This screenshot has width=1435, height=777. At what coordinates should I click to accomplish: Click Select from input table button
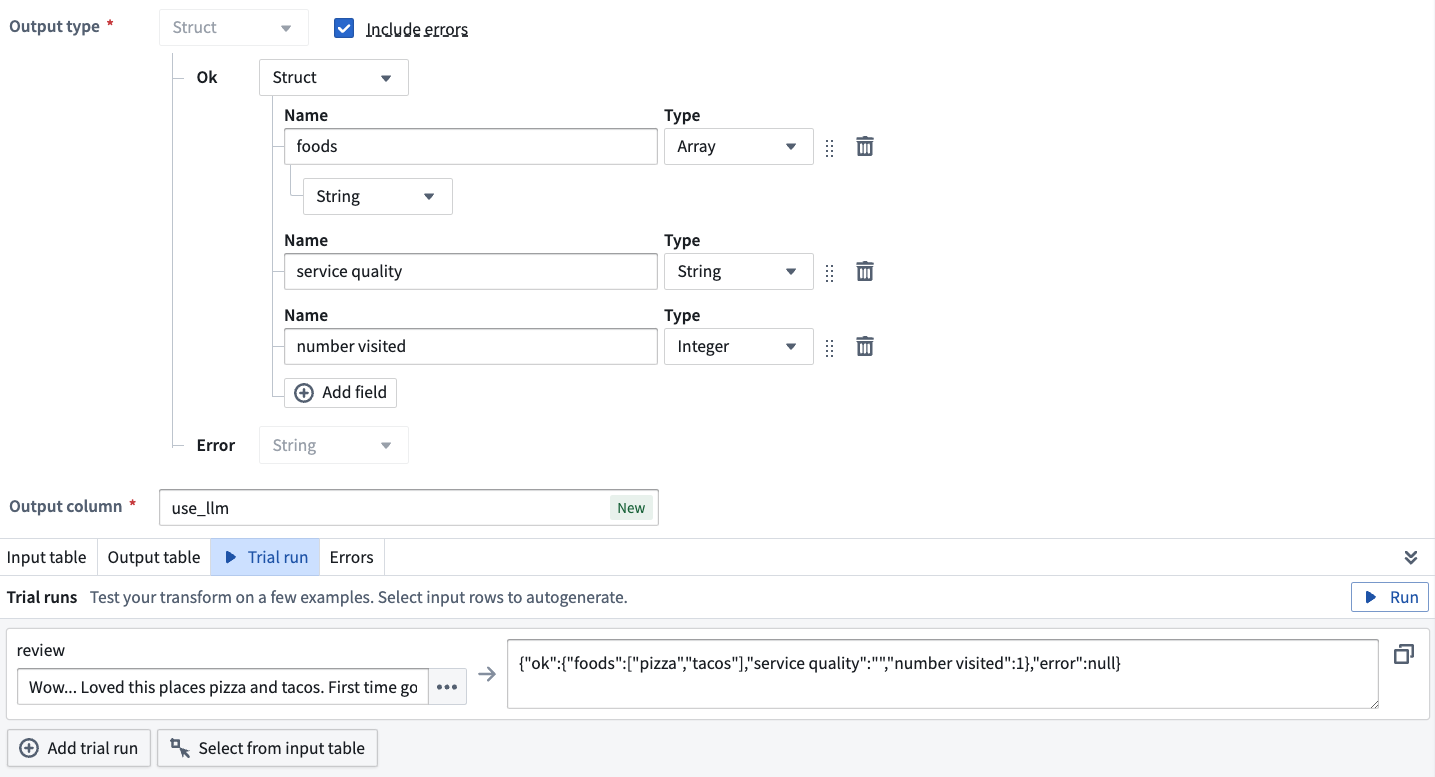268,748
